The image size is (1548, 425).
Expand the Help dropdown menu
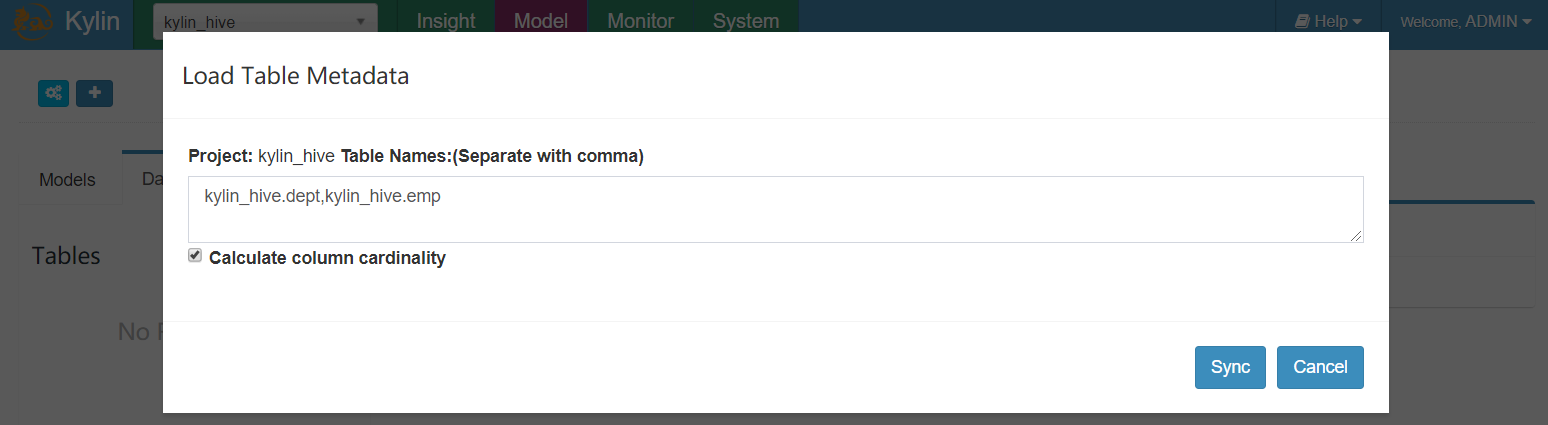pos(1328,21)
